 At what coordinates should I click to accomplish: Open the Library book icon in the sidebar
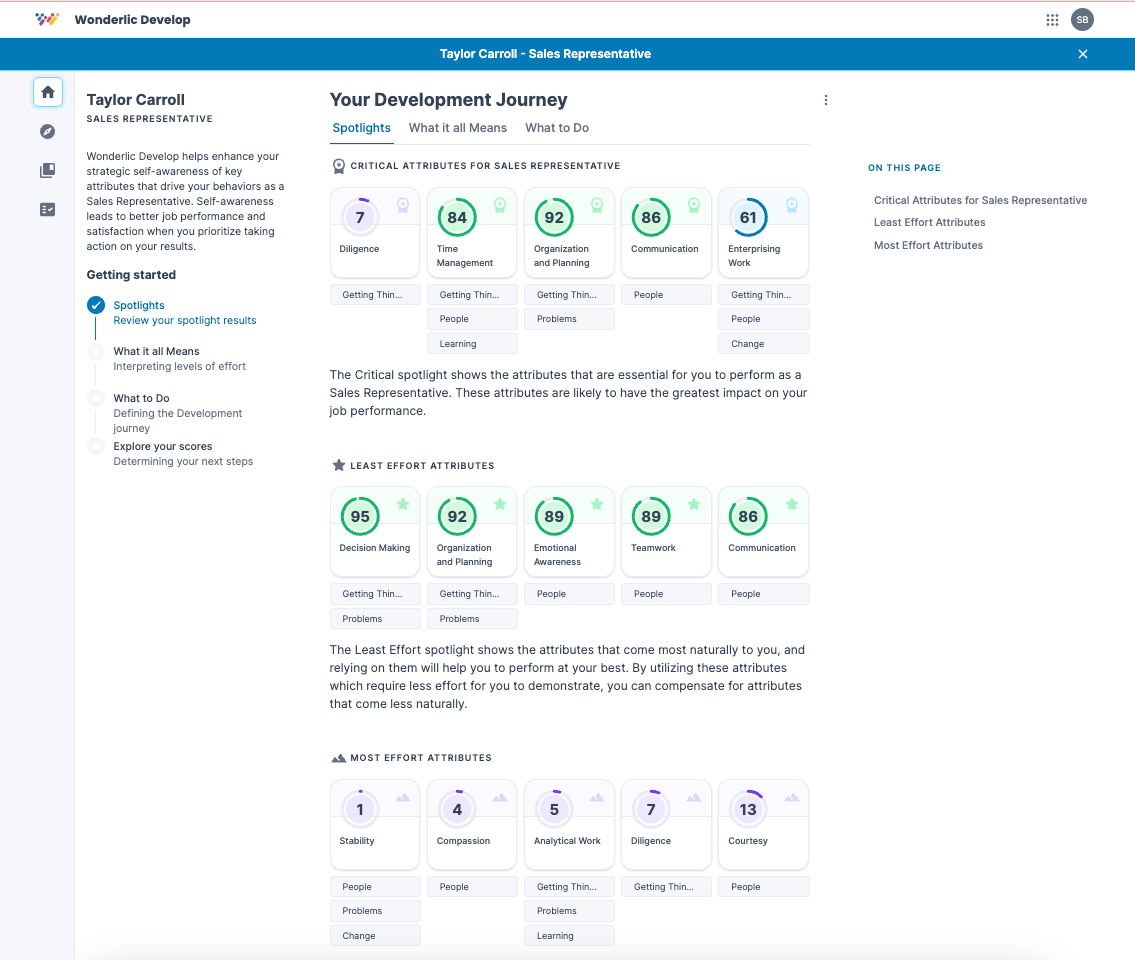point(47,170)
